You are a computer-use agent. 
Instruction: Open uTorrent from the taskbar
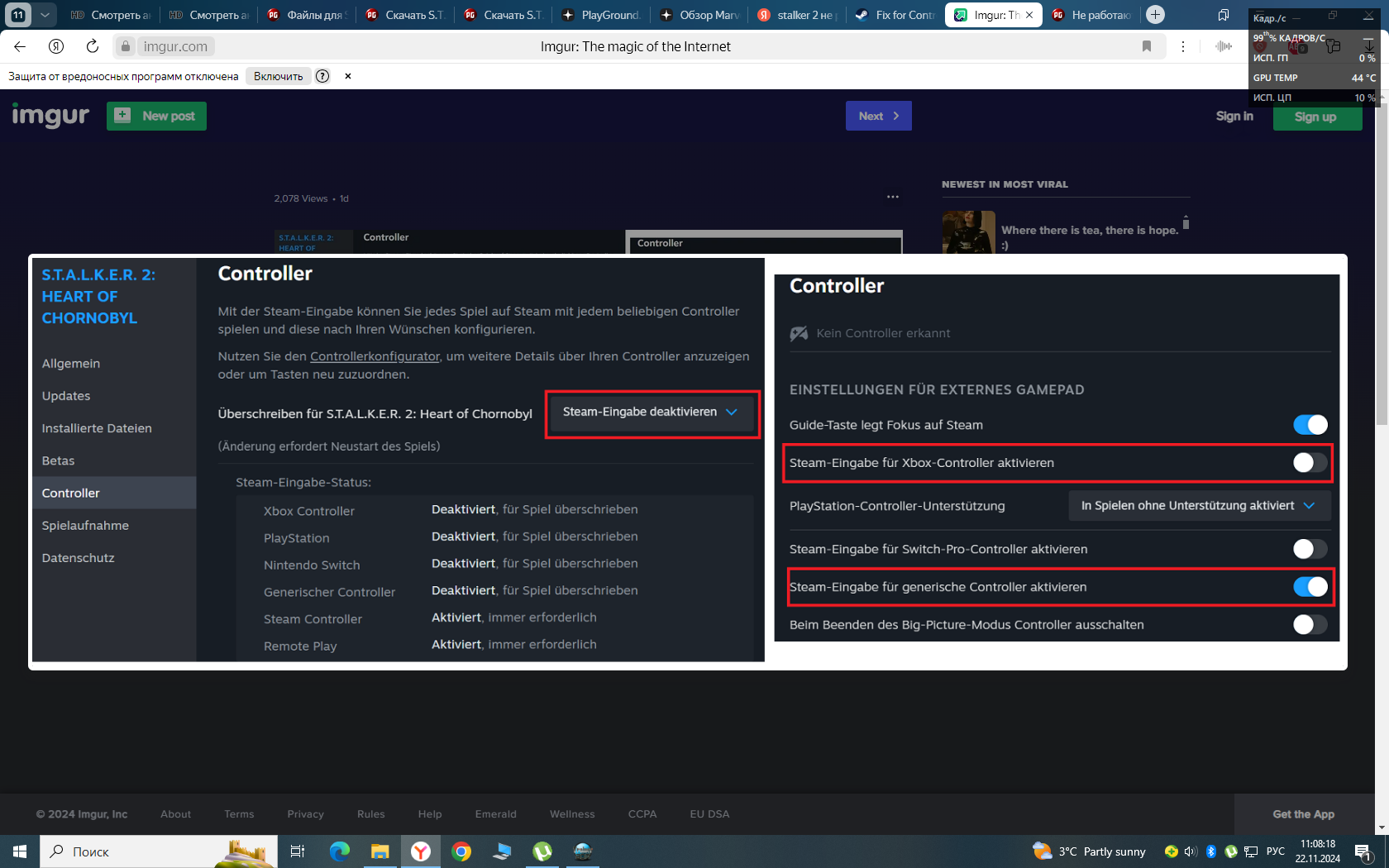542,851
